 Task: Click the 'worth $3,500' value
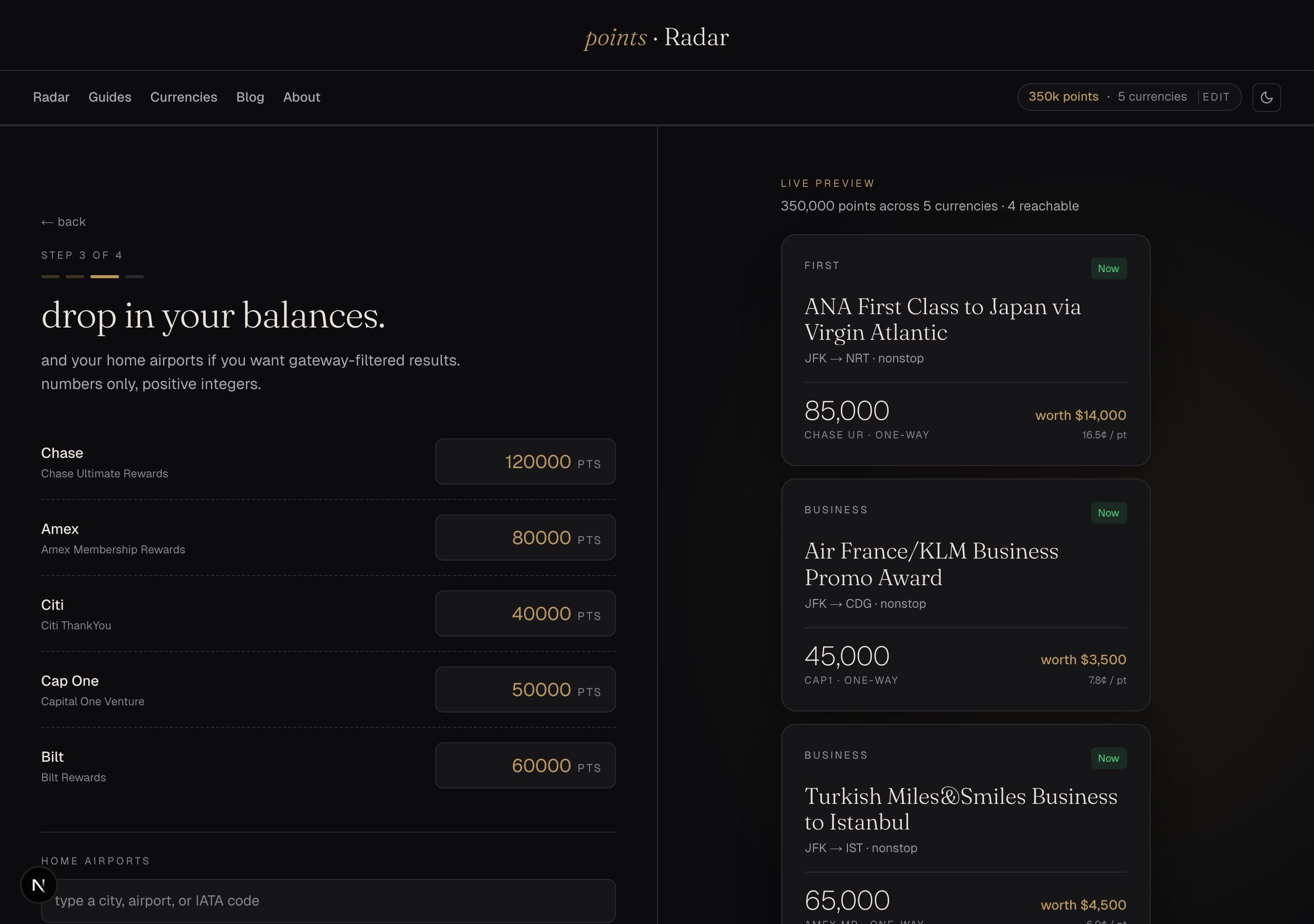pyautogui.click(x=1084, y=660)
